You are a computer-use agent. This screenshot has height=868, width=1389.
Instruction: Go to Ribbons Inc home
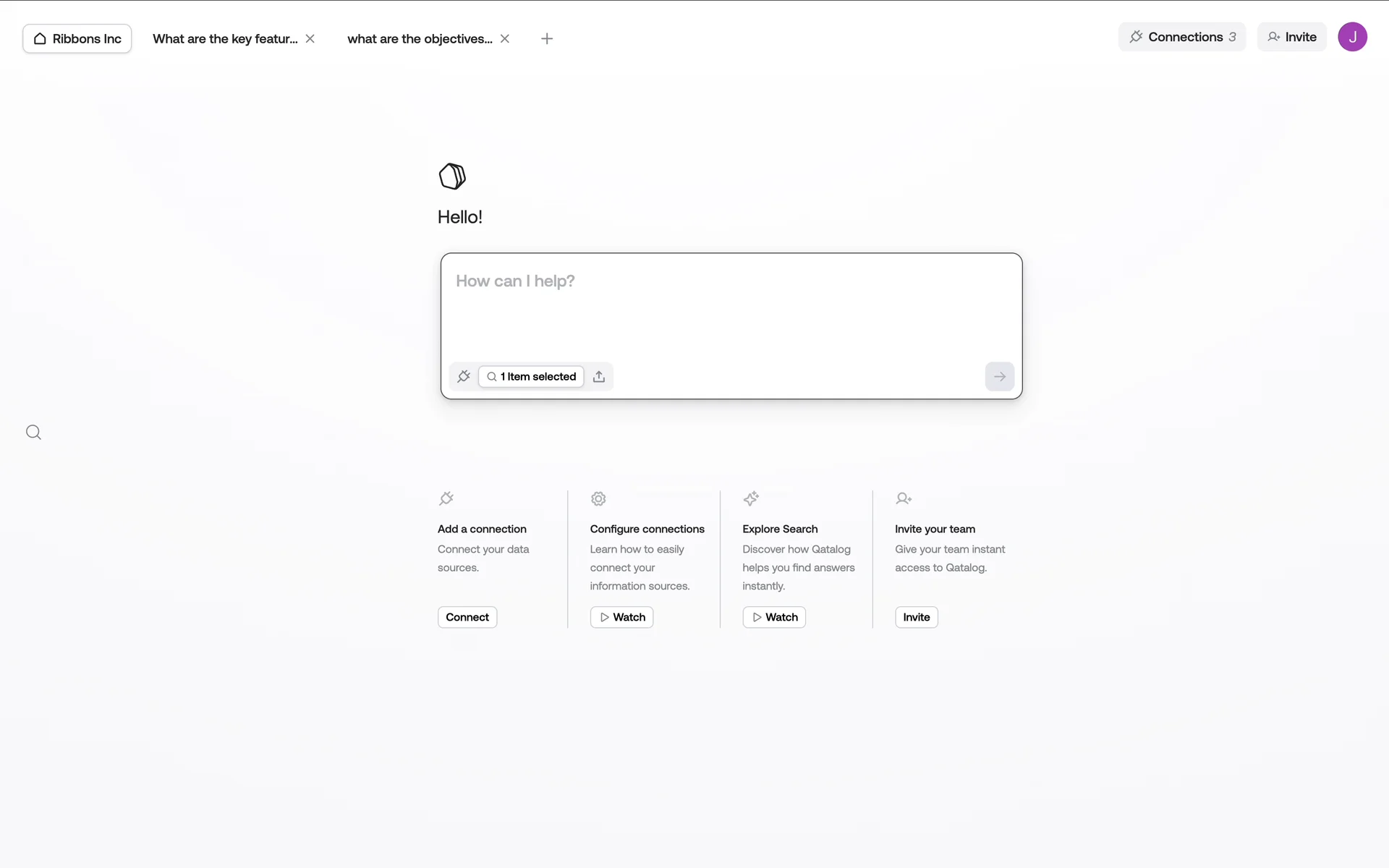[x=77, y=38]
